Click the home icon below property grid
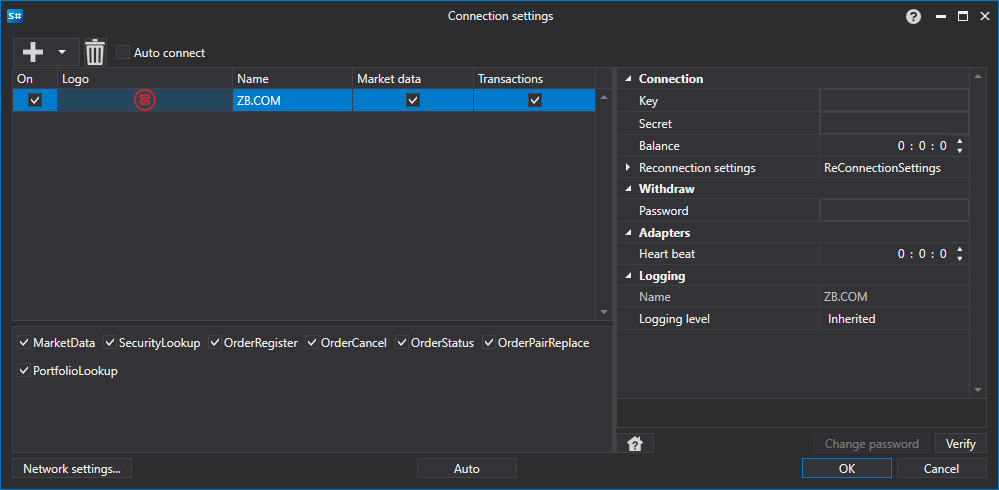Screen dimensions: 999x490 coord(635,443)
